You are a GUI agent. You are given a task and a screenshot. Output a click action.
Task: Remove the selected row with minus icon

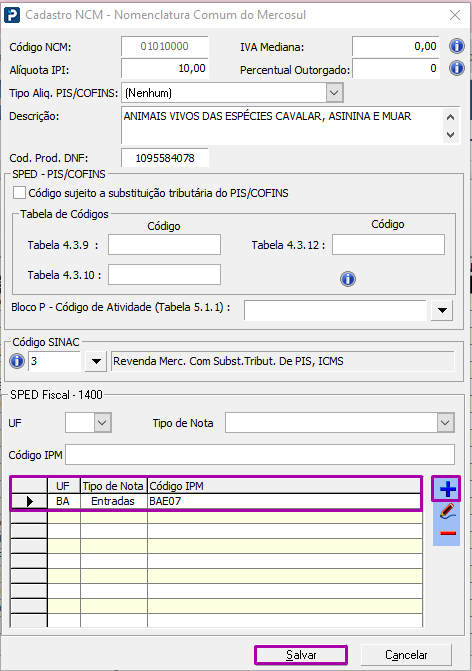(448, 533)
